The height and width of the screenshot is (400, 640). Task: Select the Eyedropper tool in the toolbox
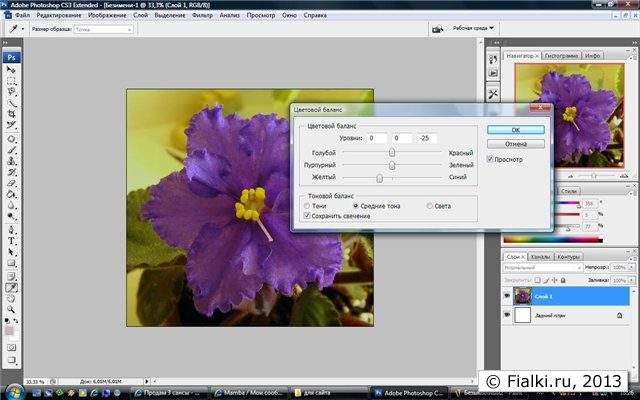click(x=12, y=287)
